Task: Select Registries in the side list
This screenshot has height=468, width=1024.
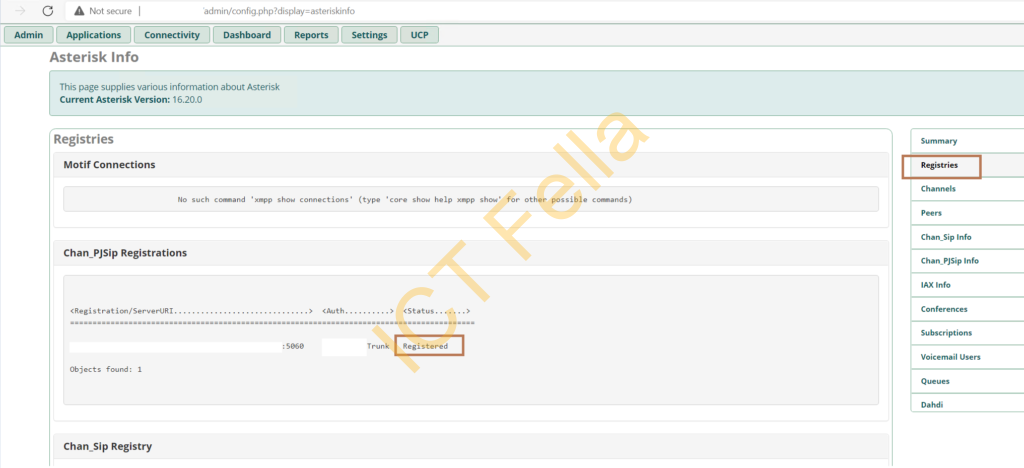Action: point(967,165)
